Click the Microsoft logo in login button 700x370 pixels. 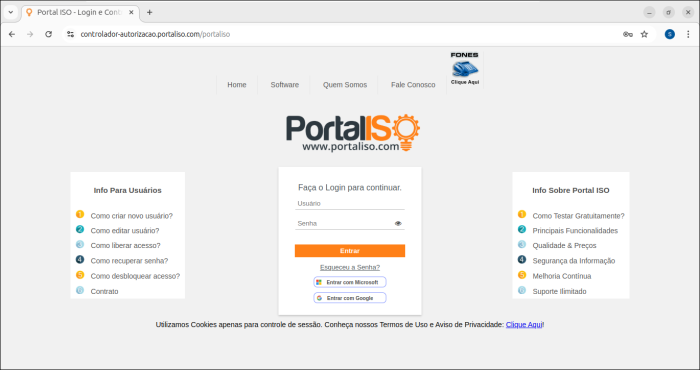[319, 283]
